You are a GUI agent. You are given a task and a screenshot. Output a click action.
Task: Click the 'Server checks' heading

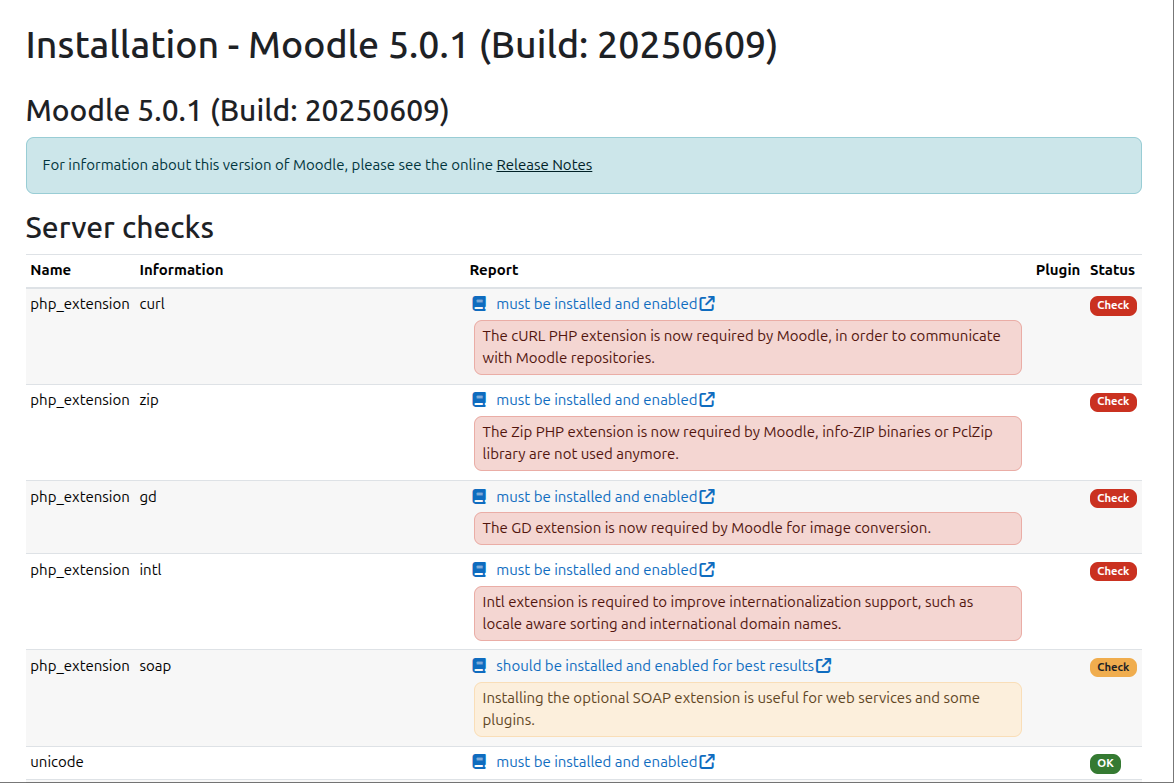[120, 228]
